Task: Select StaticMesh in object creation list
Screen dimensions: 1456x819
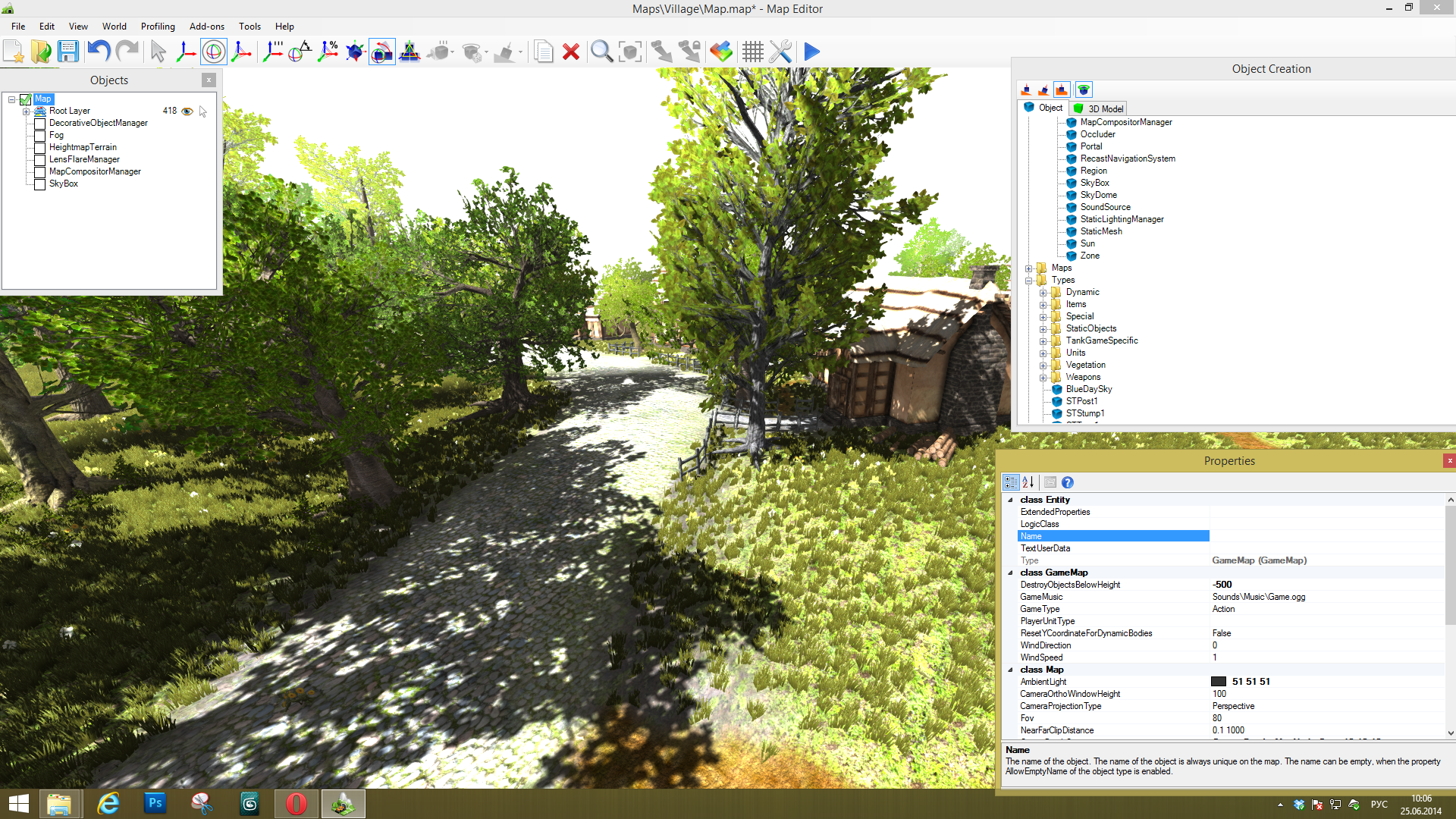Action: point(1100,231)
